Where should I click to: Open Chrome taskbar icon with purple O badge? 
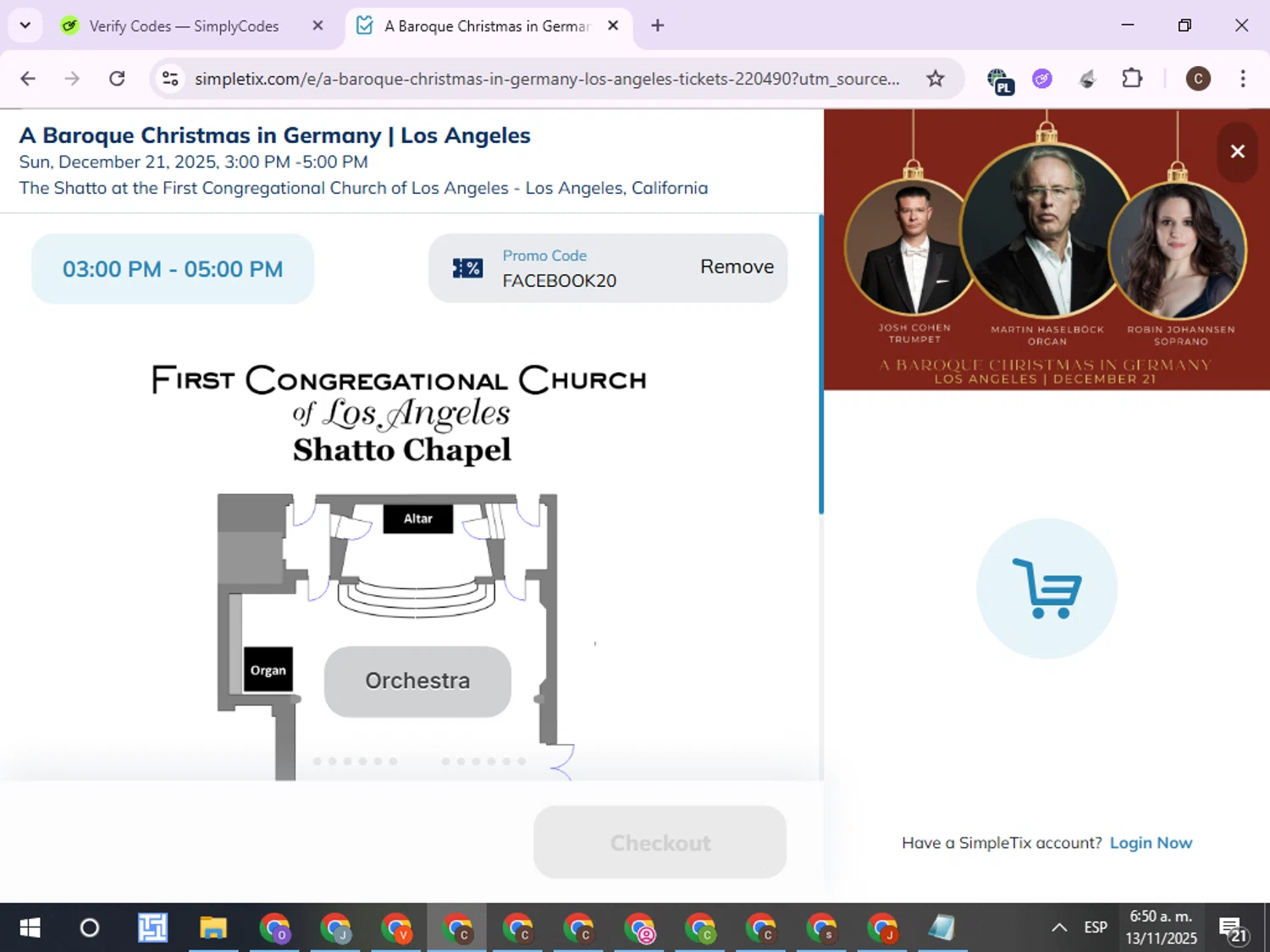[274, 927]
